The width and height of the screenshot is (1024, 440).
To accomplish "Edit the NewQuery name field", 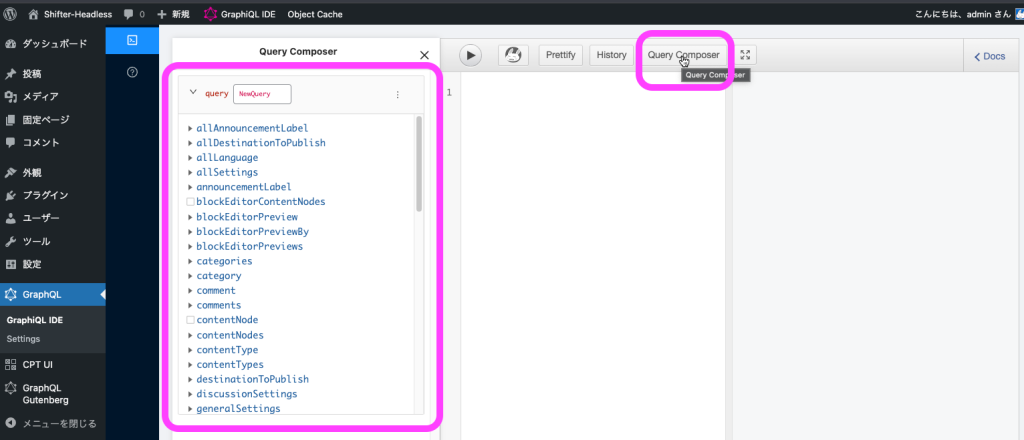I will 263,94.
